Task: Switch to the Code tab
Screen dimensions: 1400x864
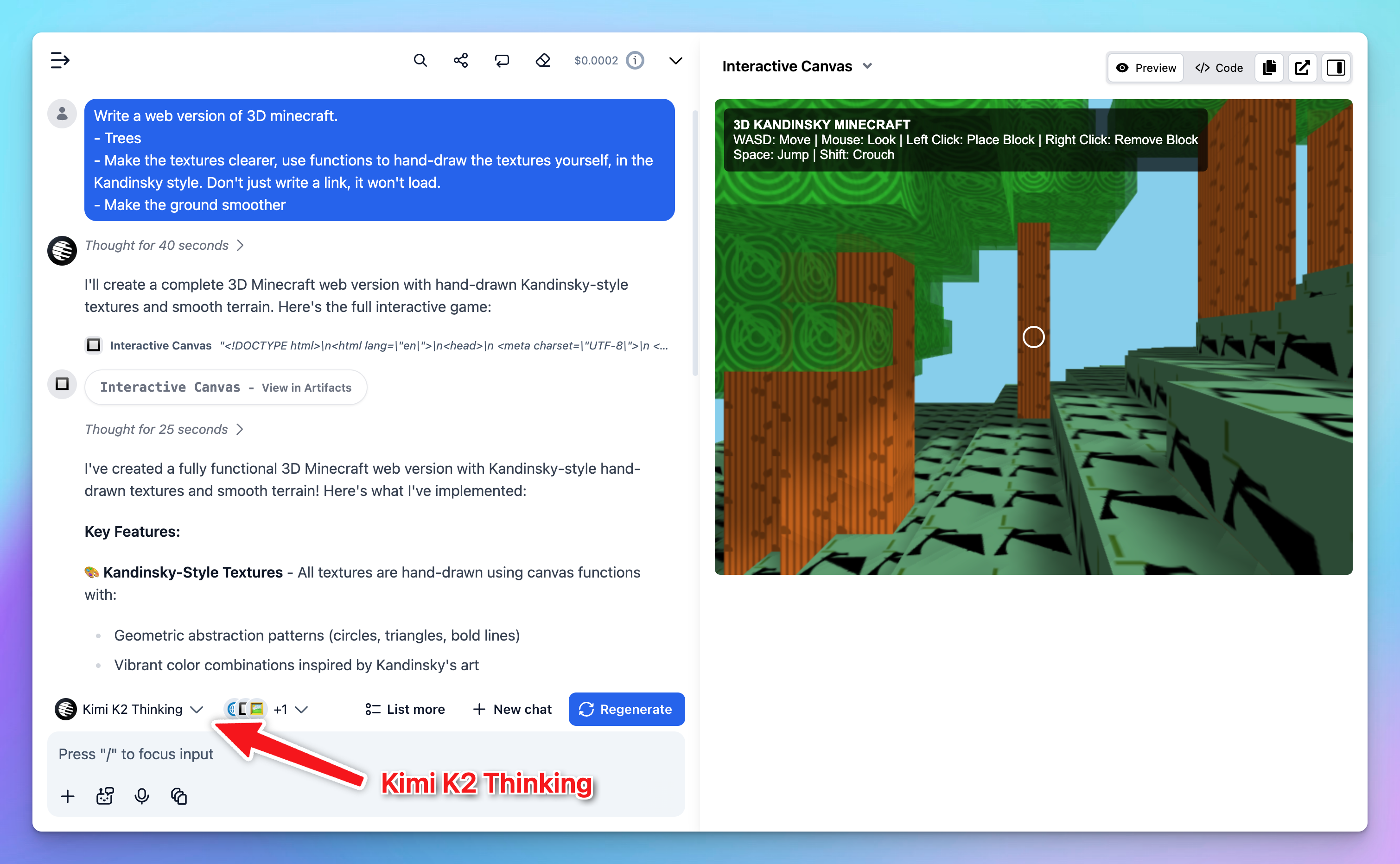Action: [1219, 67]
